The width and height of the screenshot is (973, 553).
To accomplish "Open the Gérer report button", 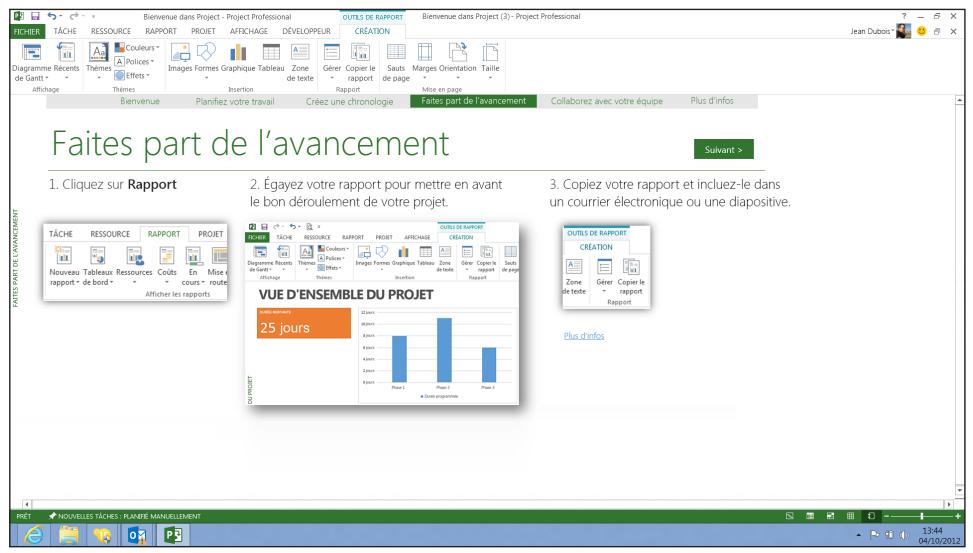I will pos(331,62).
